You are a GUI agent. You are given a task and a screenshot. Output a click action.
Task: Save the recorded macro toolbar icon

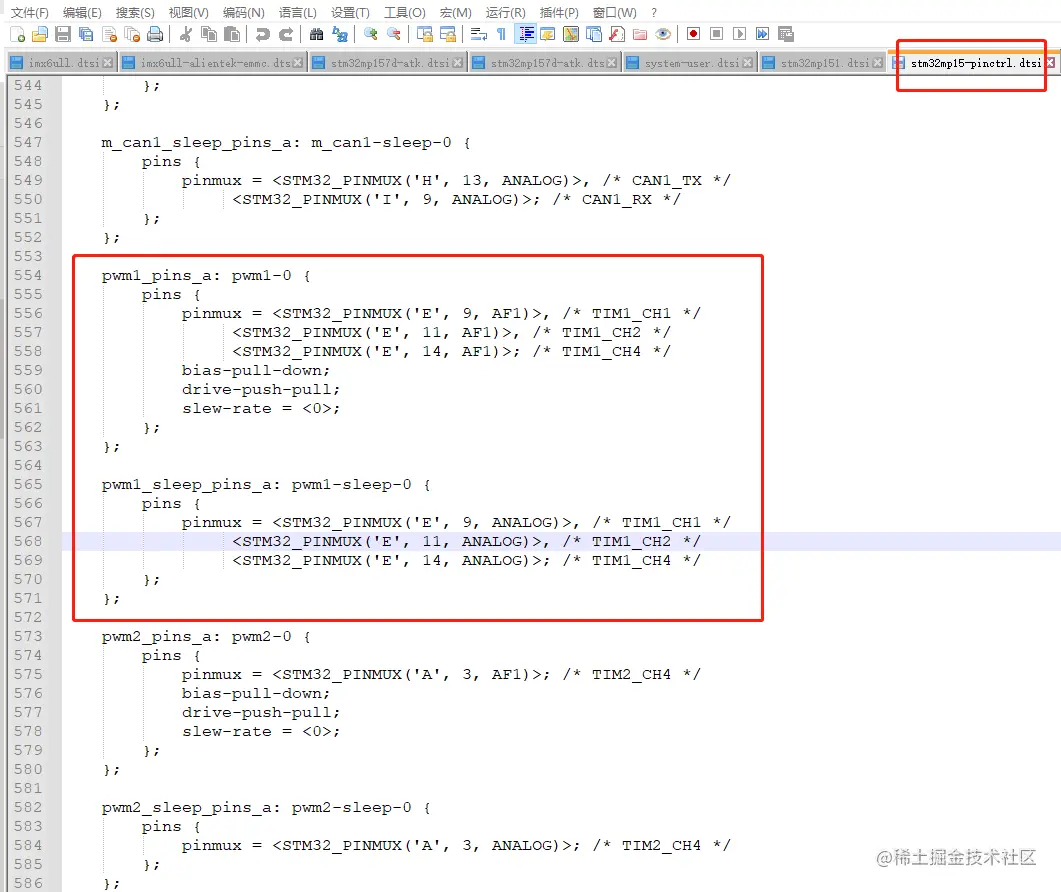tap(786, 34)
